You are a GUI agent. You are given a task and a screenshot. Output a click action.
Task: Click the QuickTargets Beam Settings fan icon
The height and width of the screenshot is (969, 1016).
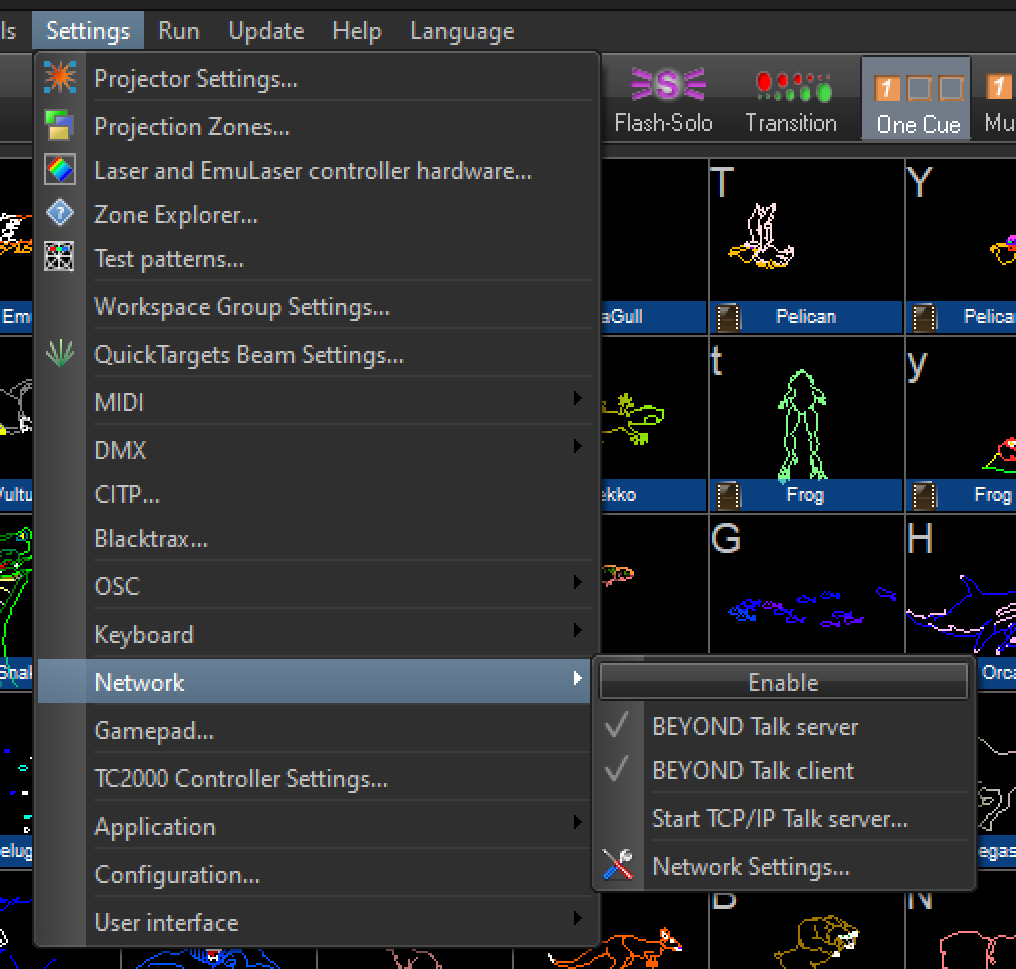point(60,354)
